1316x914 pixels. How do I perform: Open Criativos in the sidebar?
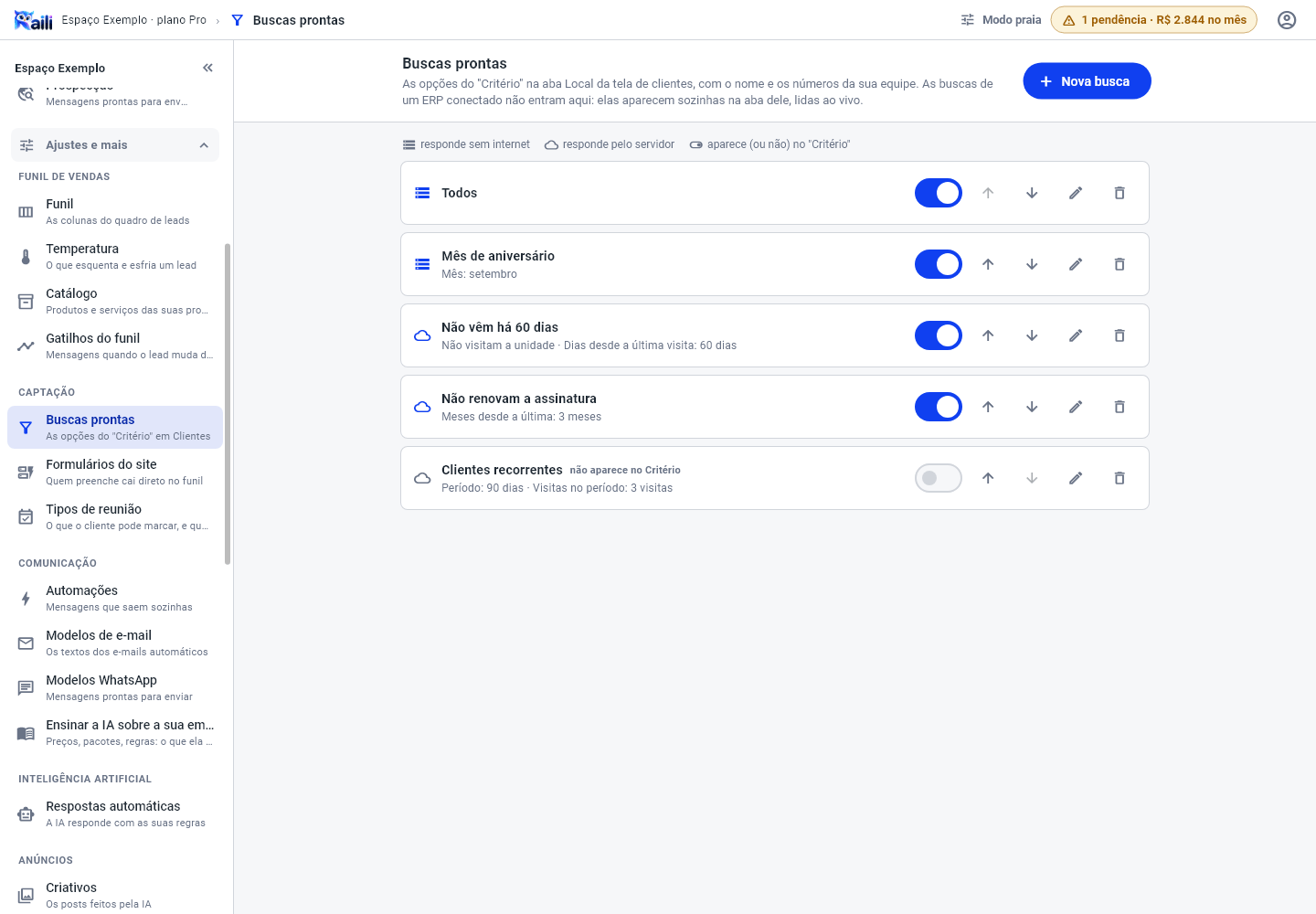pyautogui.click(x=115, y=895)
